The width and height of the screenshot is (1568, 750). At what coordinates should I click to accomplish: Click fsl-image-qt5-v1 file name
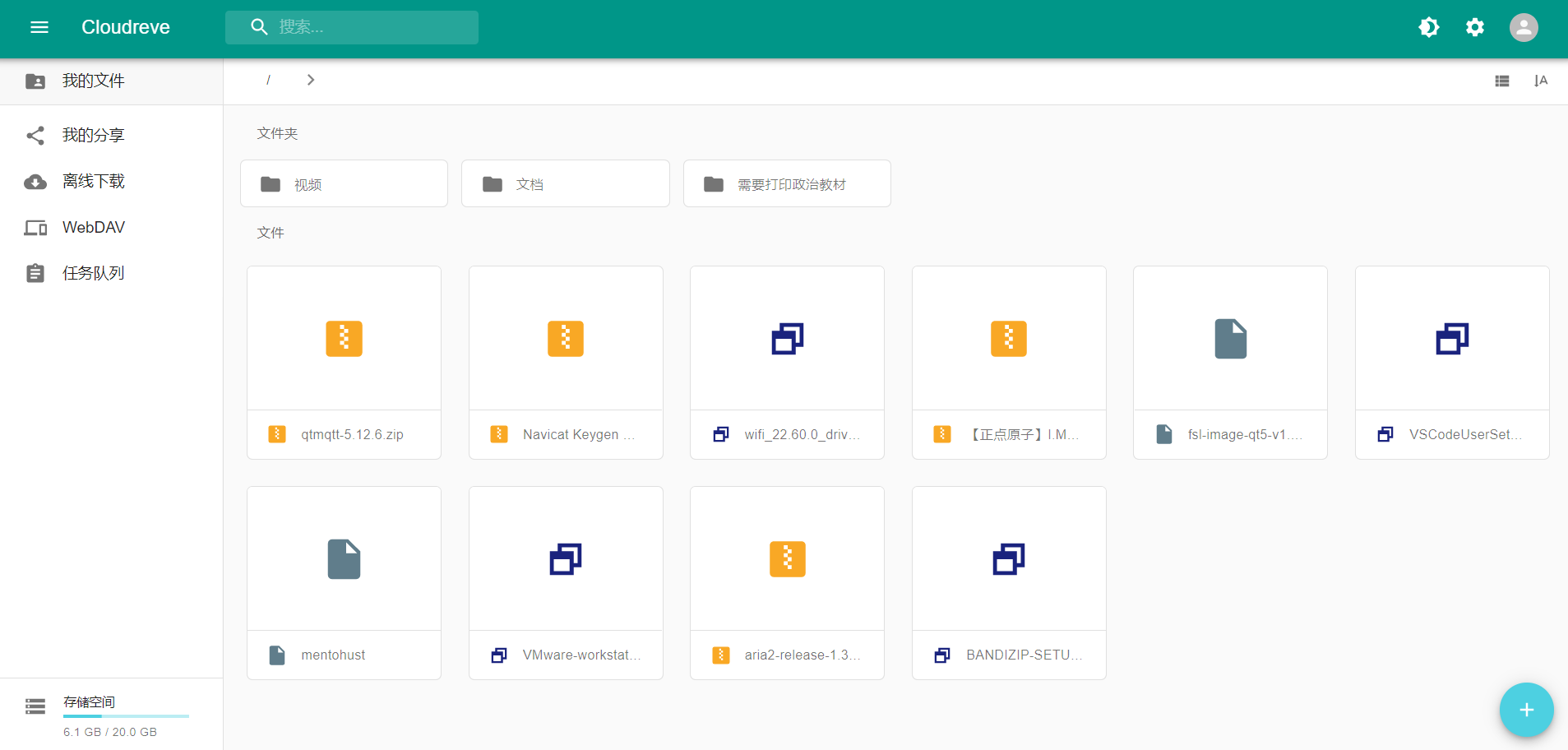[1245, 434]
